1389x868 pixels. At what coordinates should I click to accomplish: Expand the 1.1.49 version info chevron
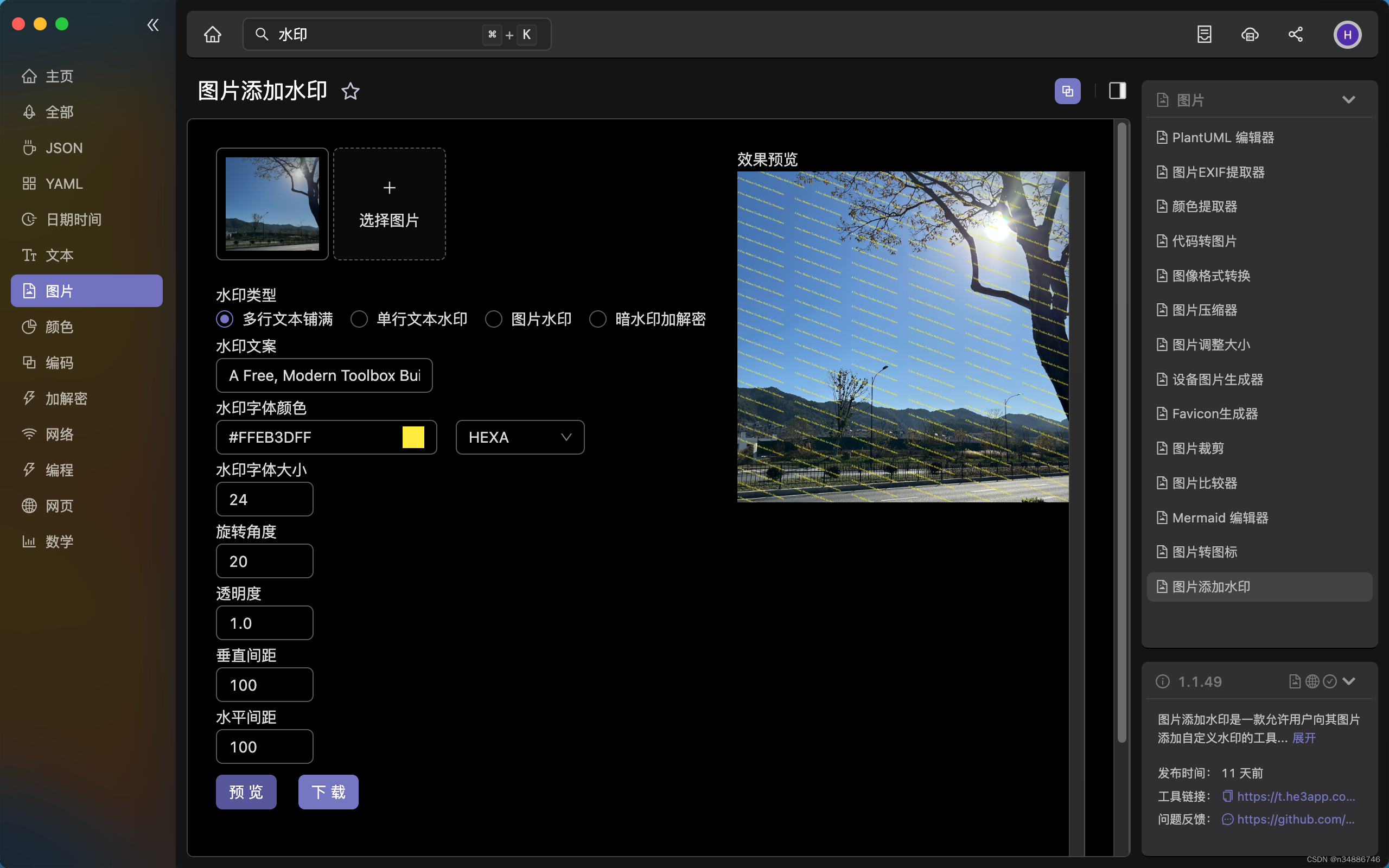click(x=1349, y=681)
